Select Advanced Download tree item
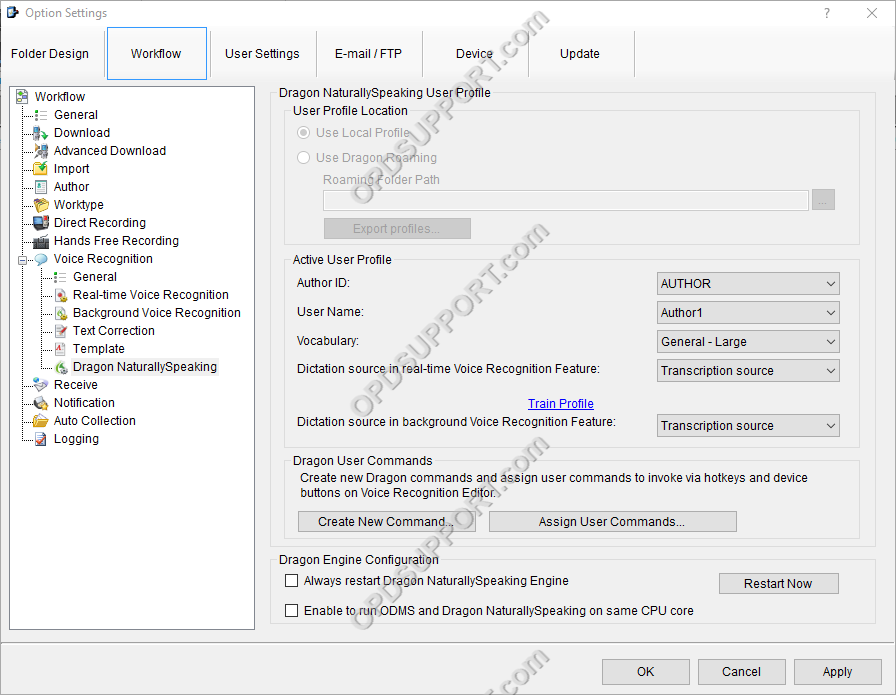896x695 pixels. (x=110, y=151)
